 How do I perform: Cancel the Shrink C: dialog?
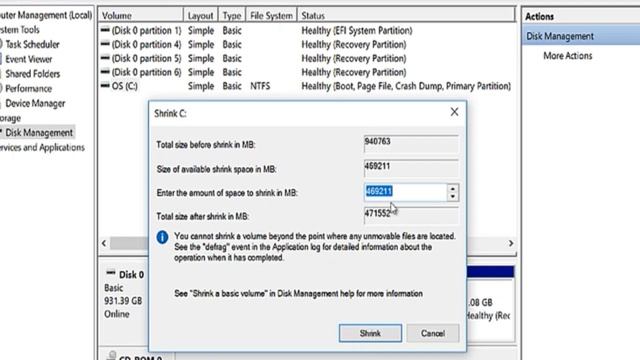(x=433, y=333)
